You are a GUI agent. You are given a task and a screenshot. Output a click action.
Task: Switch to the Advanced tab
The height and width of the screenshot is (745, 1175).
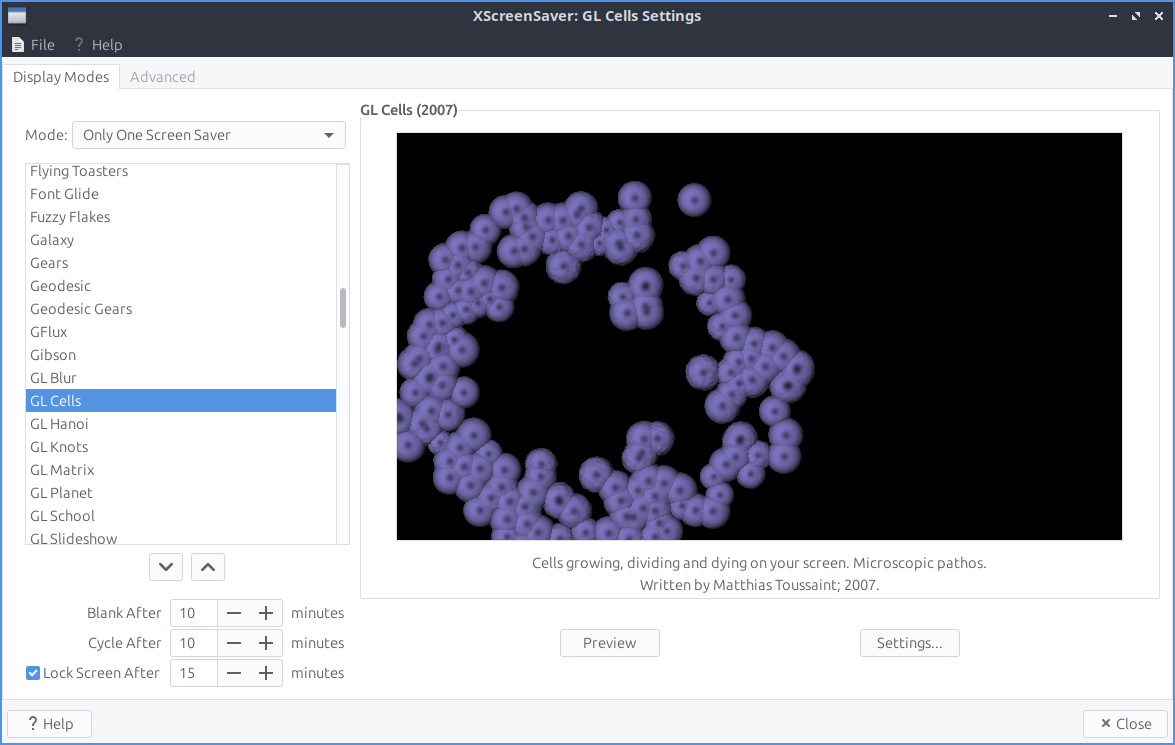tap(162, 77)
